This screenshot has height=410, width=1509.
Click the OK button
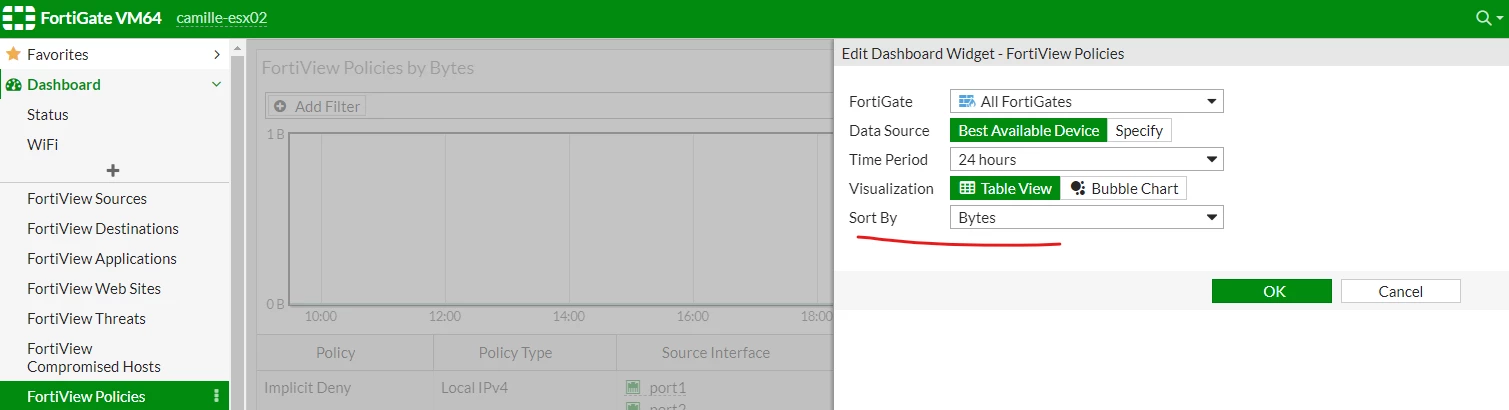[x=1271, y=291]
